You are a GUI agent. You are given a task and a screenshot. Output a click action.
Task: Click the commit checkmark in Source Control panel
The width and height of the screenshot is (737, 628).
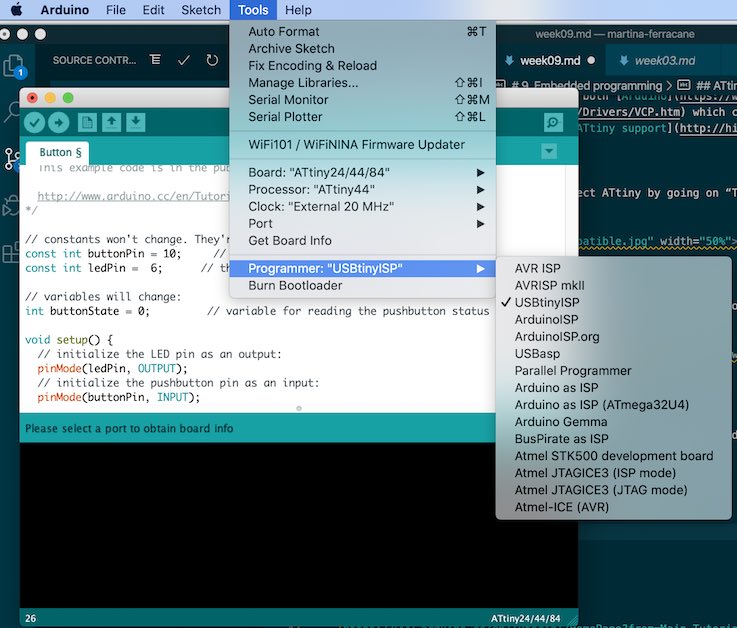184,60
